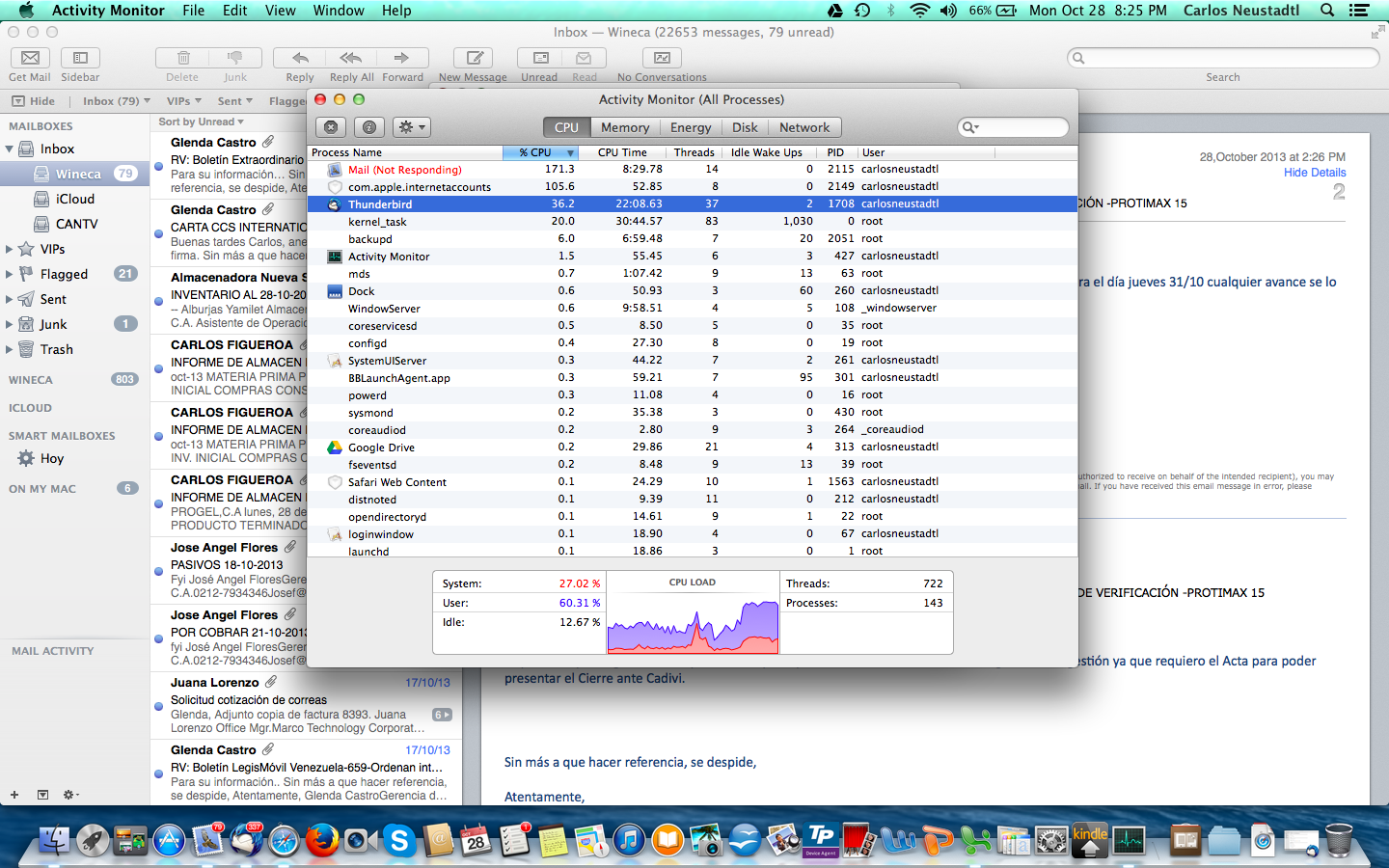This screenshot has width=1389, height=868.
Task: Switch to the Network tab
Action: coord(804,127)
